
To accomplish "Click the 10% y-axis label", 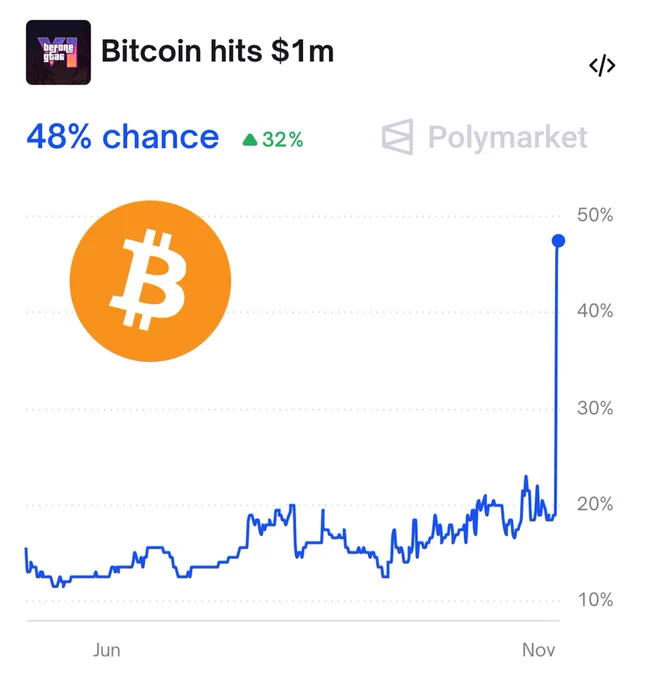I will (x=595, y=600).
